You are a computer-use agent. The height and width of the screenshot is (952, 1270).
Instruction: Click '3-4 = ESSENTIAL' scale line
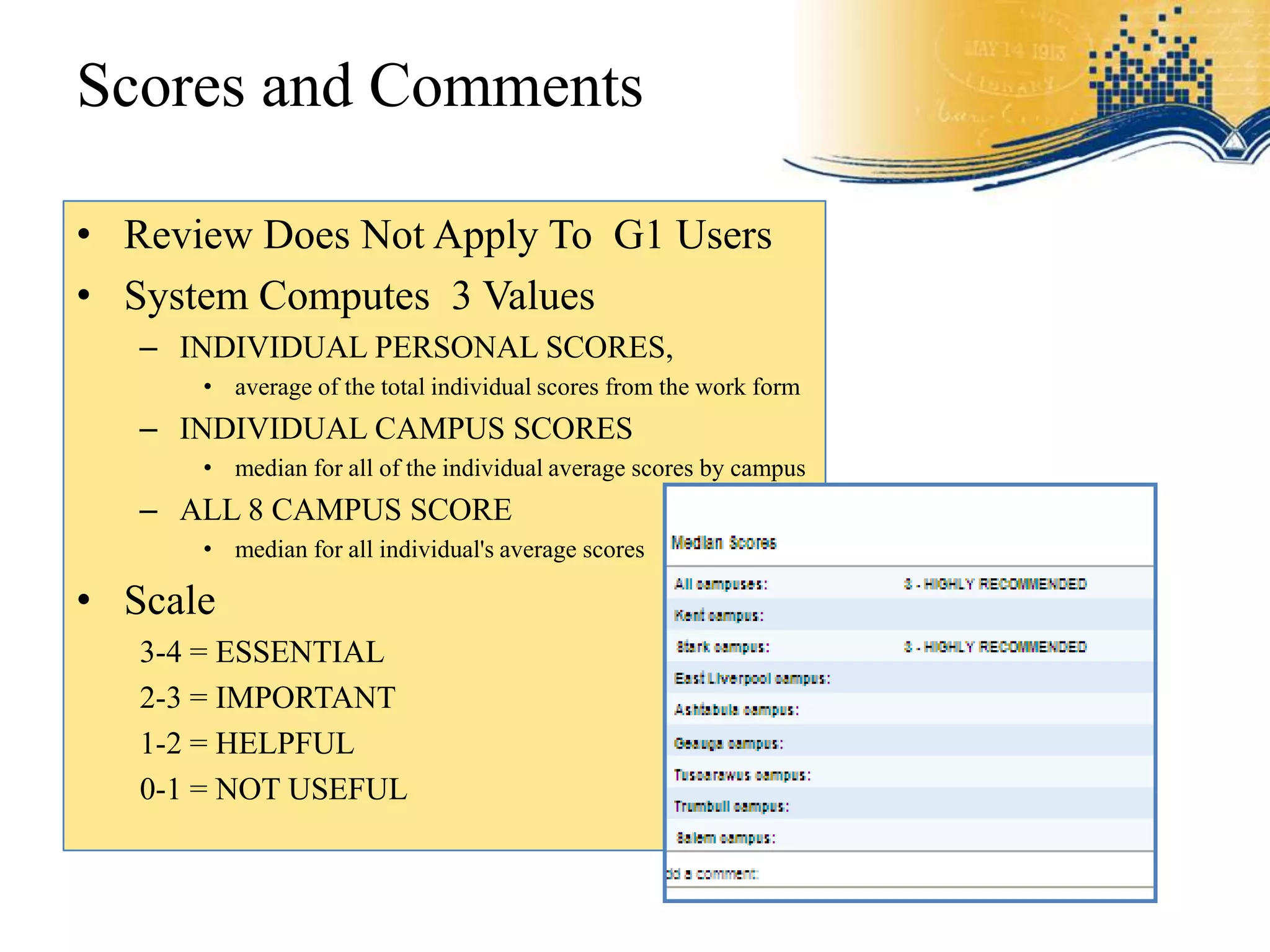(x=262, y=653)
